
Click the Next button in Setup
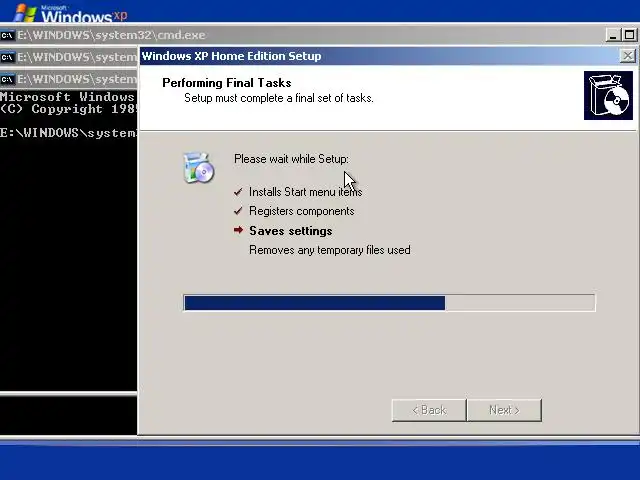(x=504, y=410)
